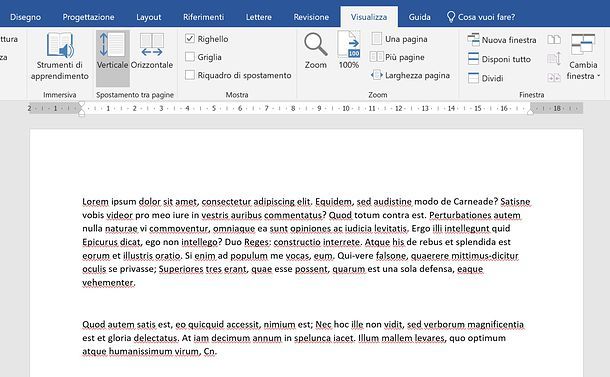Image resolution: width=610 pixels, height=377 pixels.
Task: Open the Progettazione tab
Action: click(88, 17)
